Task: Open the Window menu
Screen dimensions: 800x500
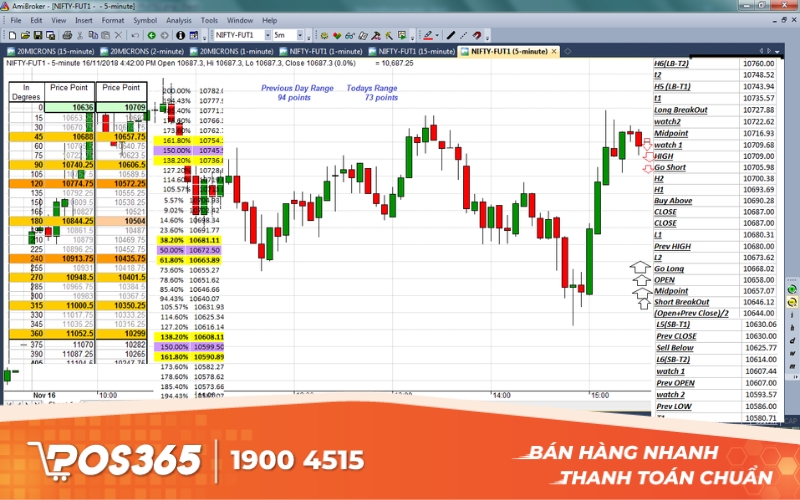Action: [x=240, y=20]
